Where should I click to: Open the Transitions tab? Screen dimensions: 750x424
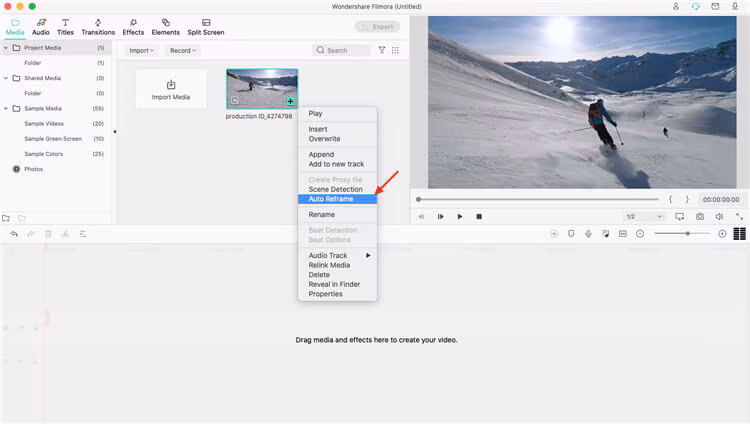(x=98, y=27)
